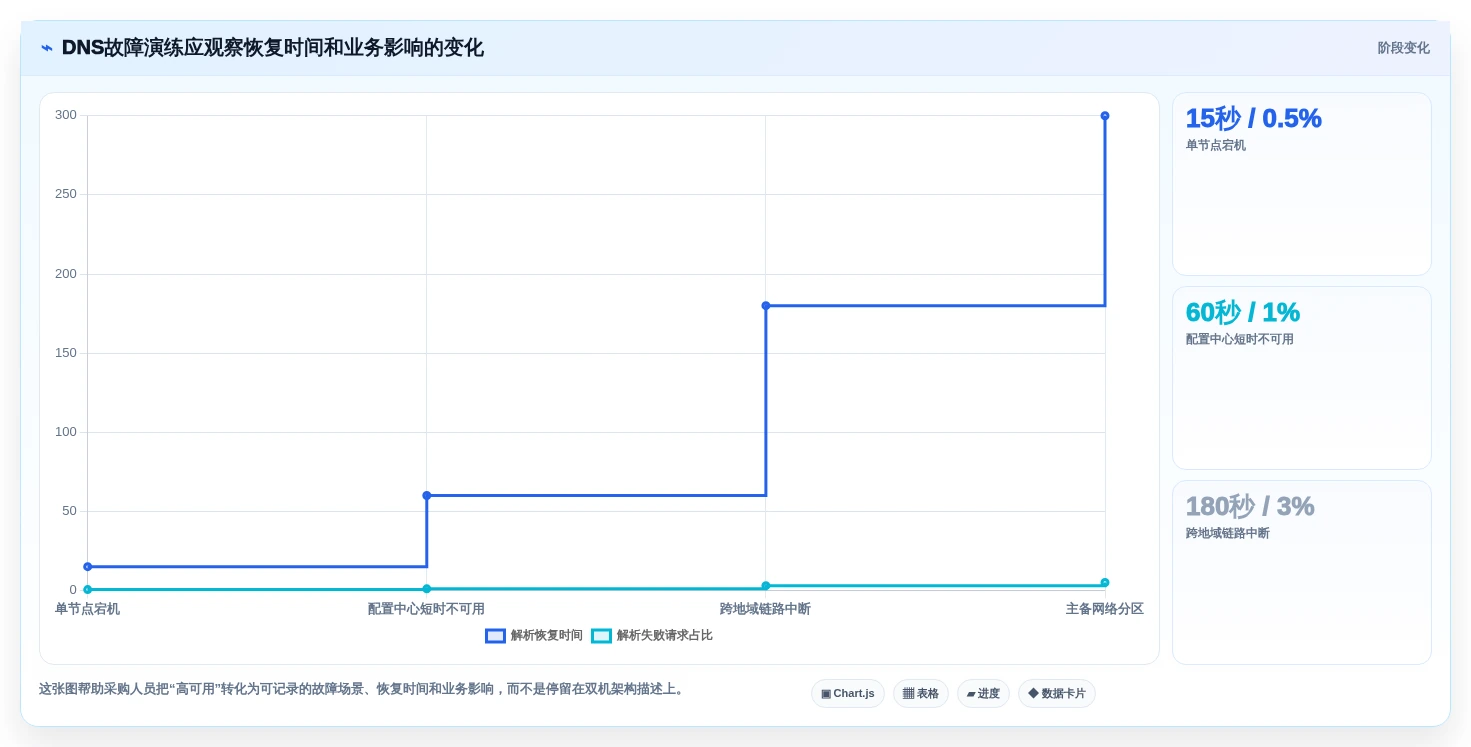Click the cyan data point above 配置中心短时不可用

coord(427,589)
